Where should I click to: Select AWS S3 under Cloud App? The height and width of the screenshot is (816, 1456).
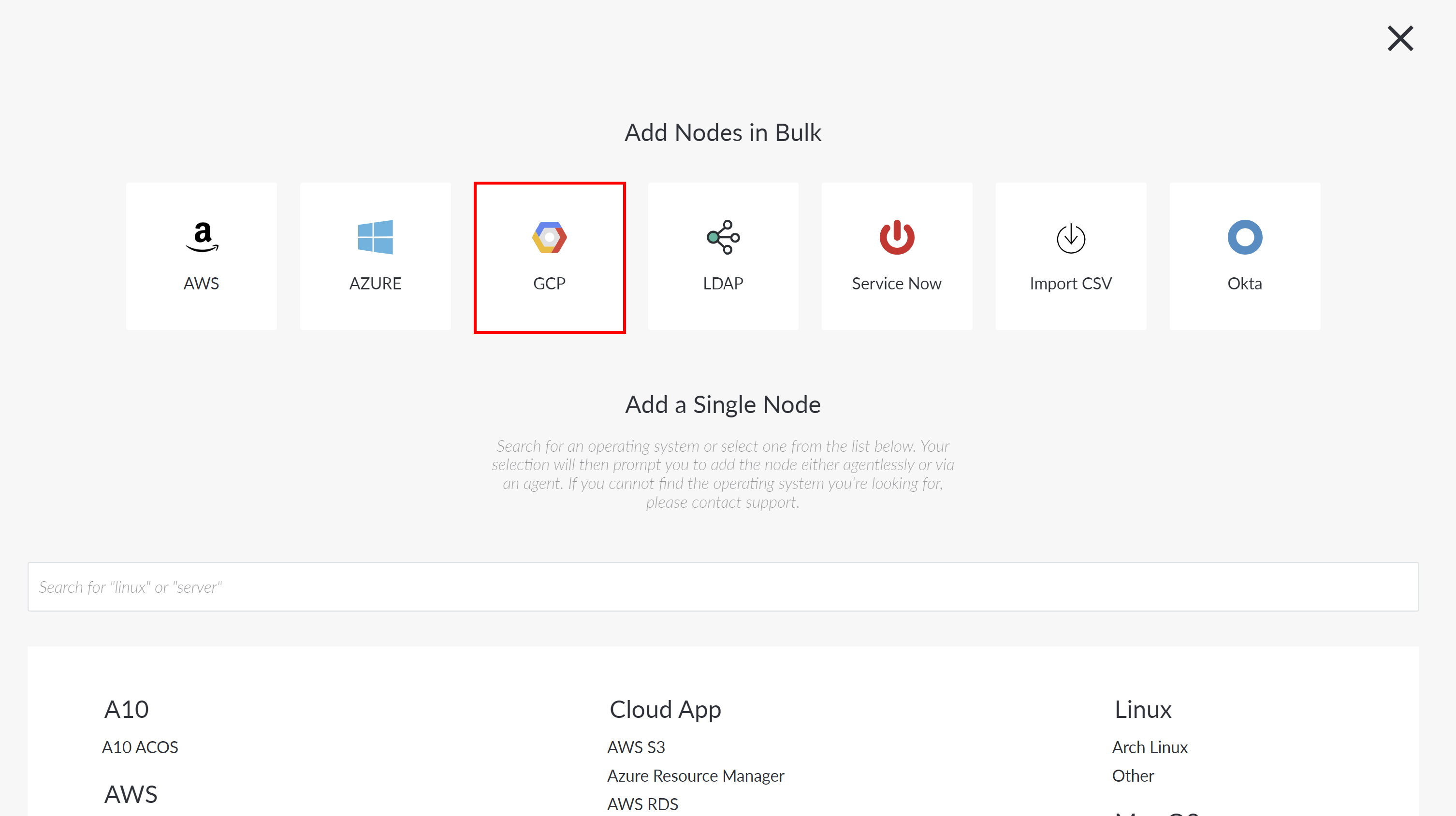tap(636, 746)
